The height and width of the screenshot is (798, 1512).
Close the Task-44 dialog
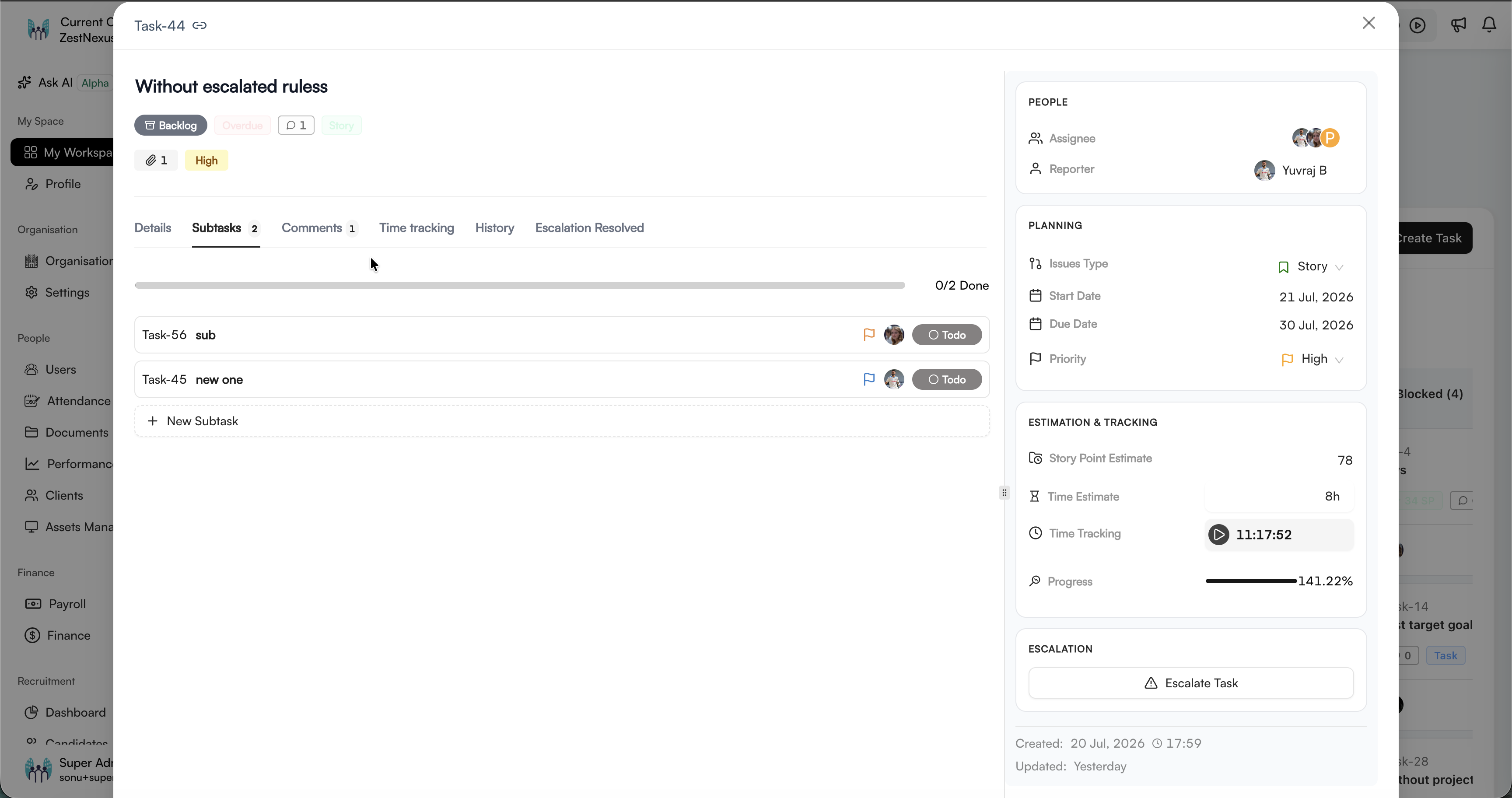(x=1368, y=23)
